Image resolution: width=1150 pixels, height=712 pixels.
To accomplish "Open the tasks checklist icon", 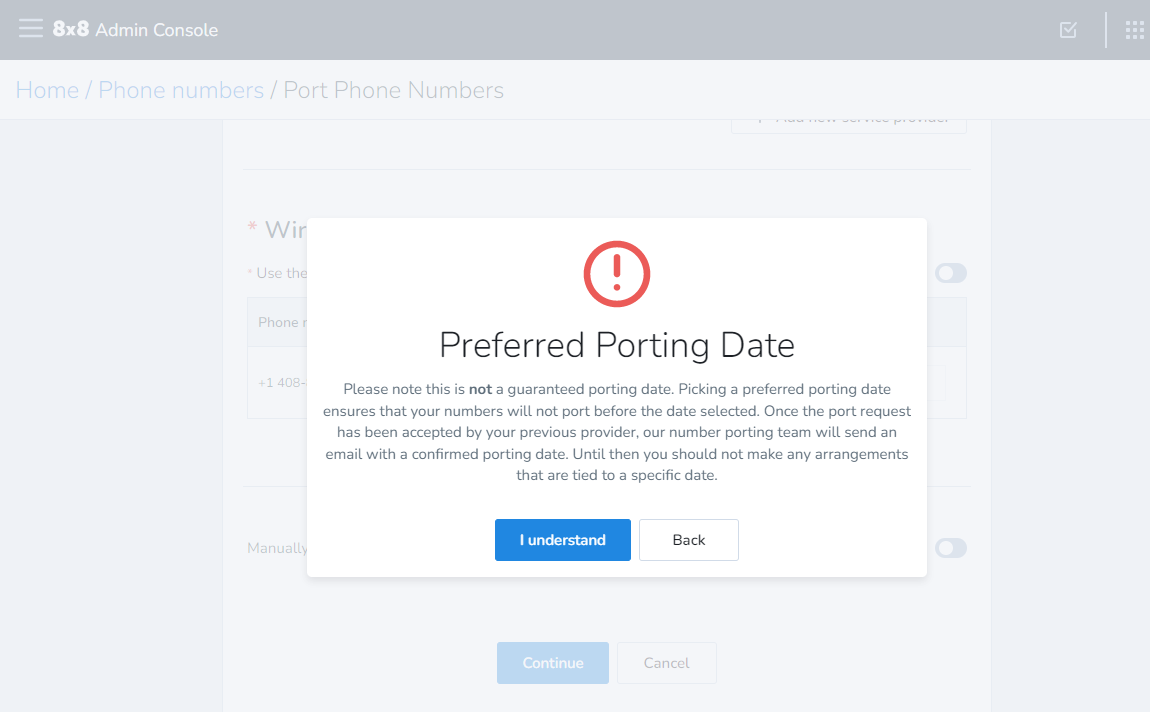I will point(1068,29).
